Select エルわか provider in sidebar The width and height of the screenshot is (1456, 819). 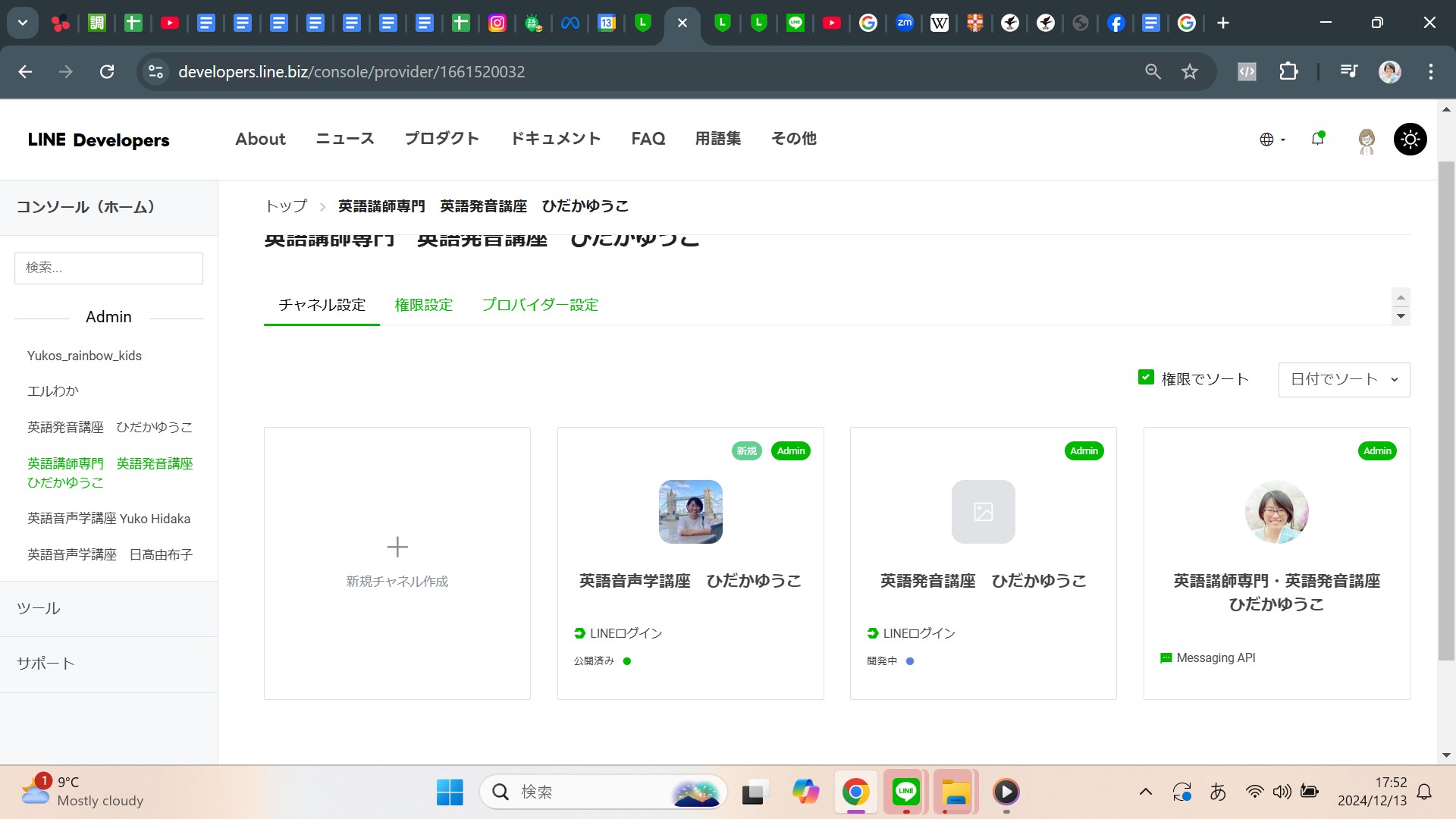[x=53, y=391]
